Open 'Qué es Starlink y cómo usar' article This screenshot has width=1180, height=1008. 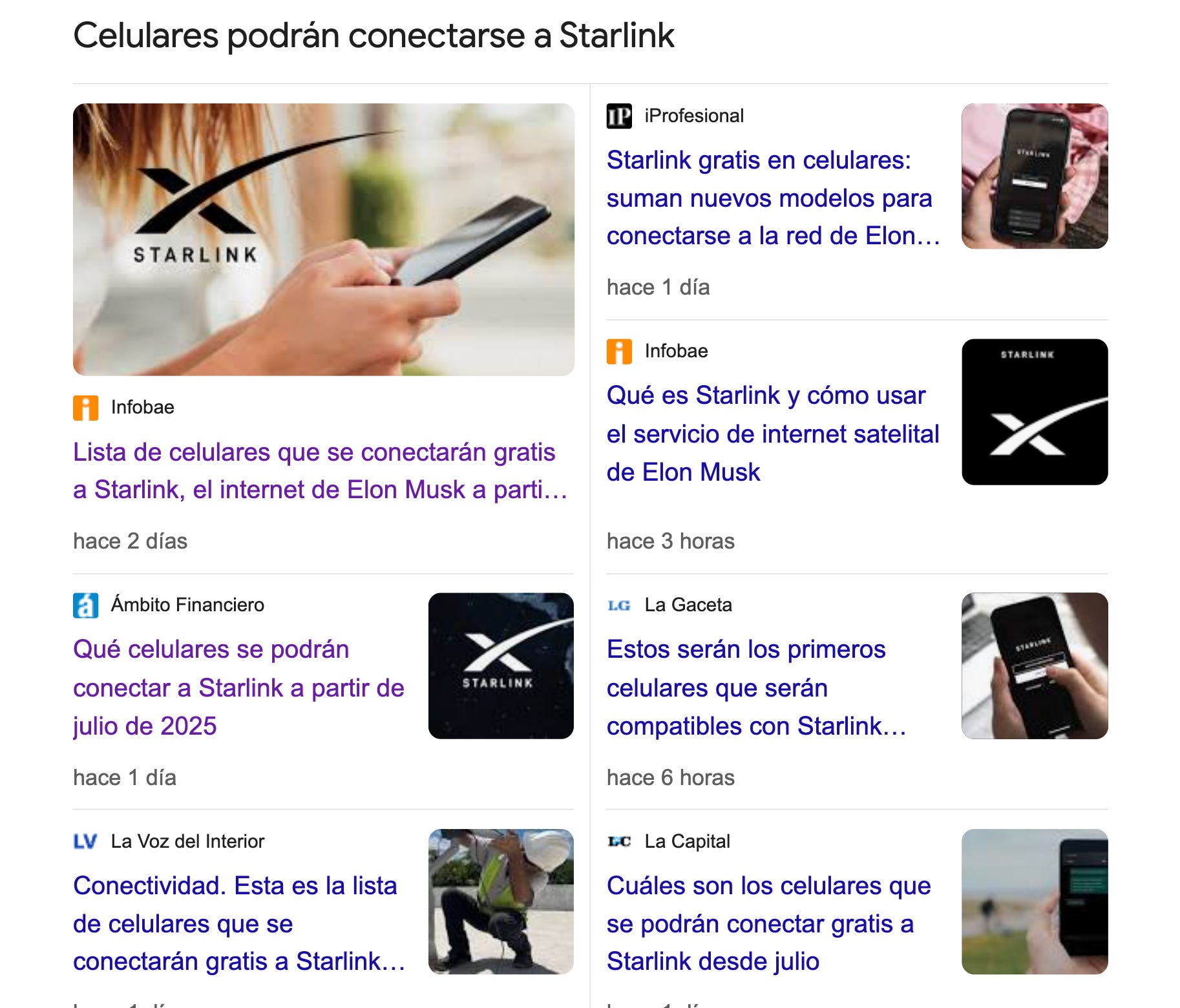(x=773, y=434)
